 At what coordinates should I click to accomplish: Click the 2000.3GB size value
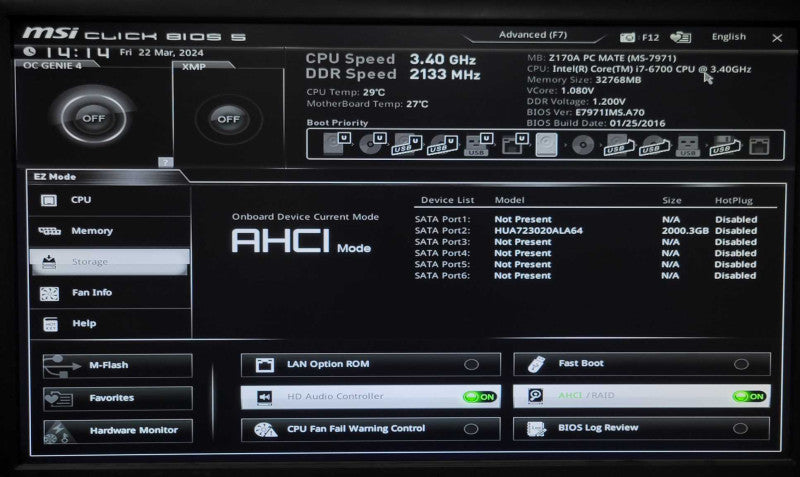pyautogui.click(x=685, y=231)
